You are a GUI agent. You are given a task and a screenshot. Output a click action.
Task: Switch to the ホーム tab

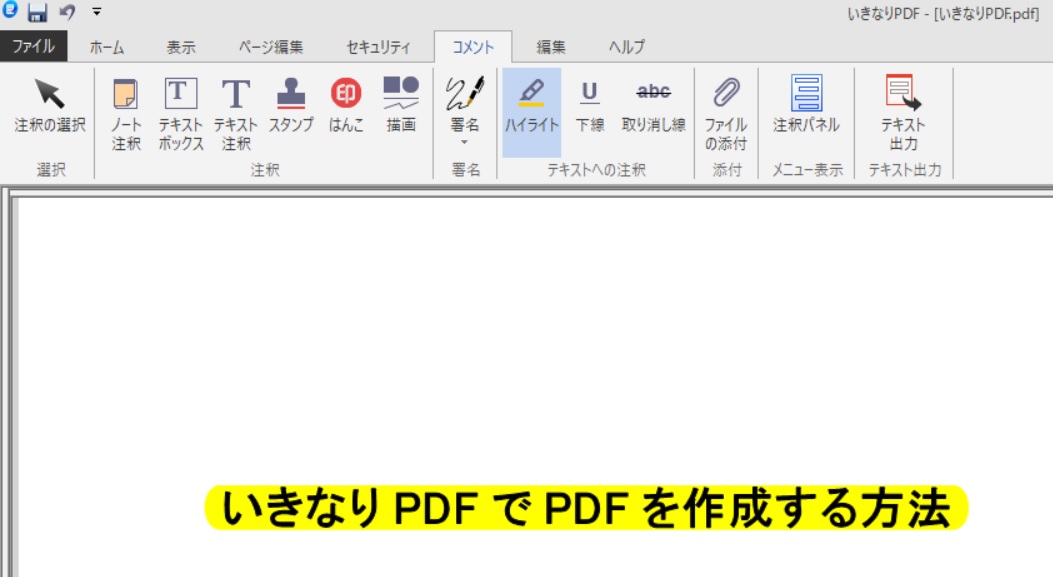coord(107,47)
